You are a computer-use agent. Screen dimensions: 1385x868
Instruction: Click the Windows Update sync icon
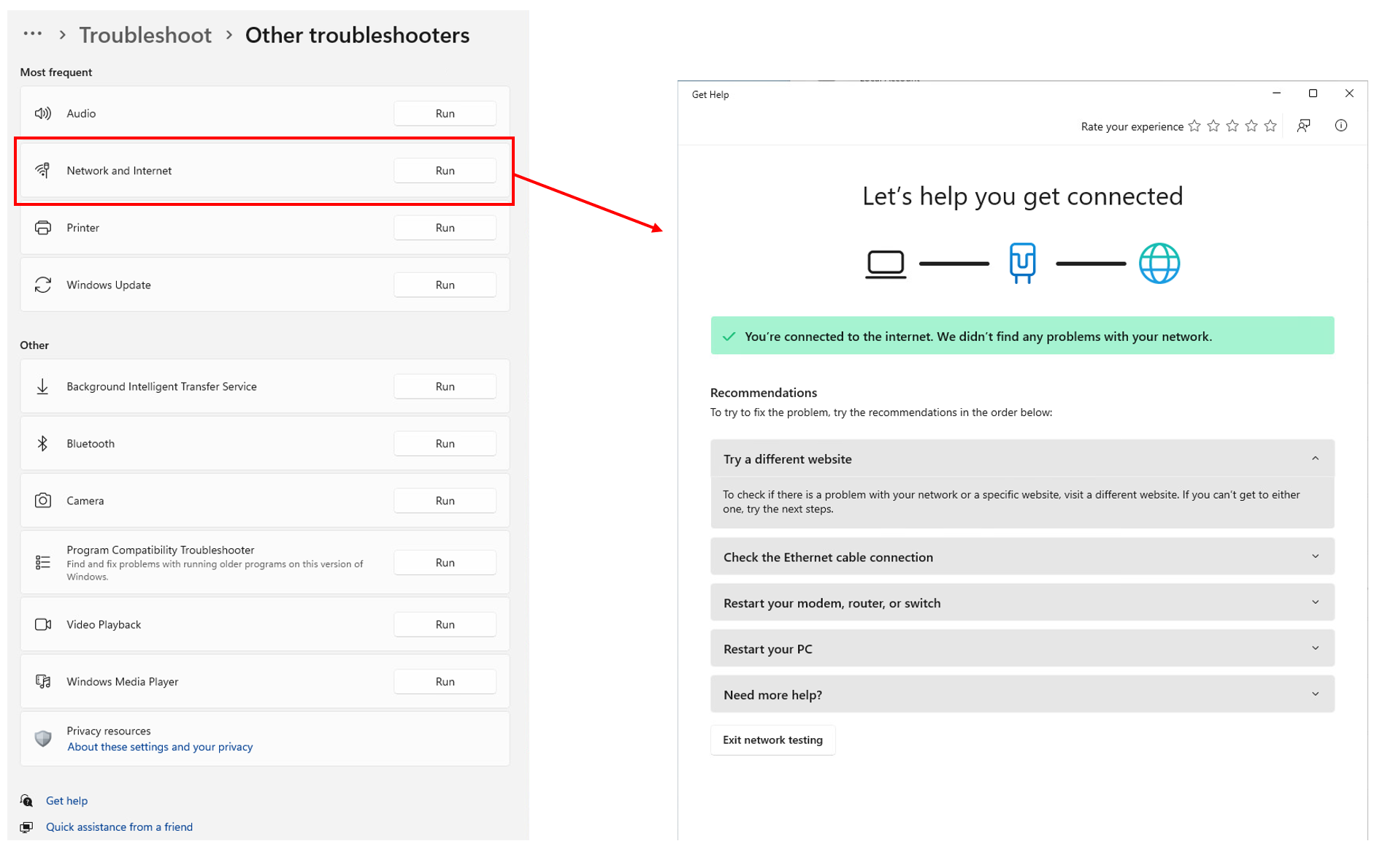click(x=43, y=285)
